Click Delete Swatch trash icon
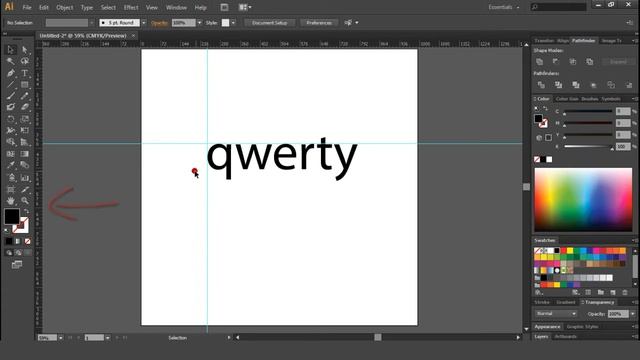This screenshot has height=360, width=640. click(x=625, y=292)
